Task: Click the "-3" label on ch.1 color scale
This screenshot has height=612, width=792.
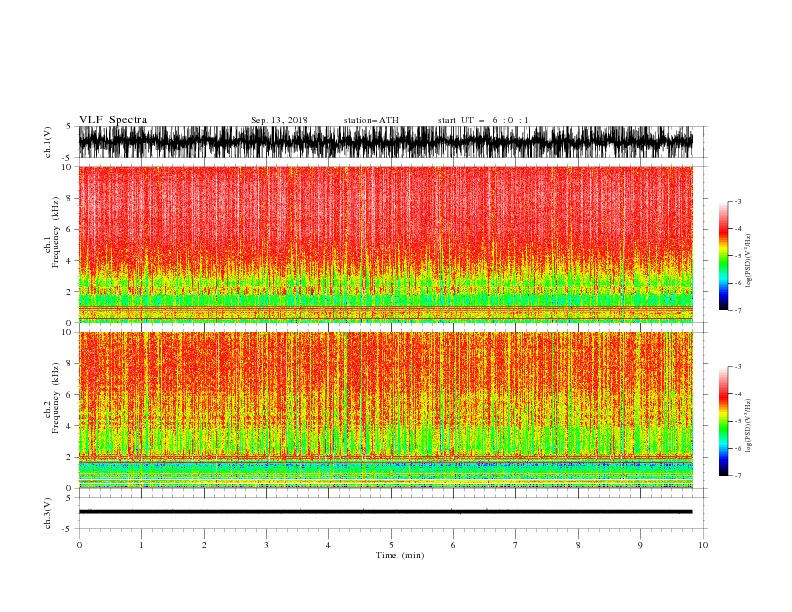Action: (737, 201)
